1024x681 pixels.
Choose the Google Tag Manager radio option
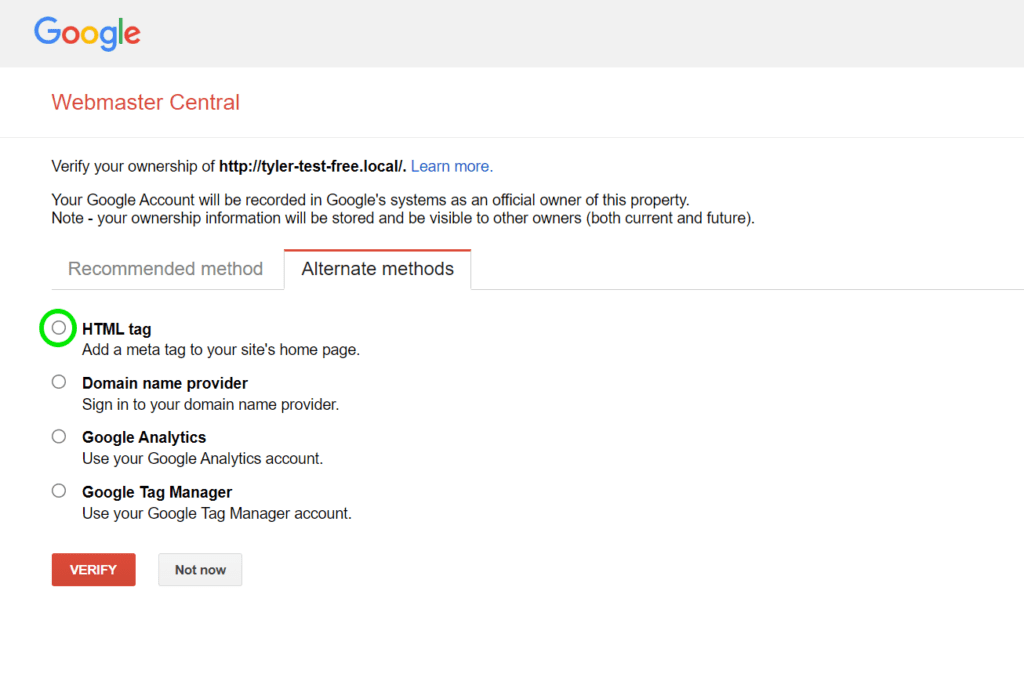pyautogui.click(x=59, y=490)
